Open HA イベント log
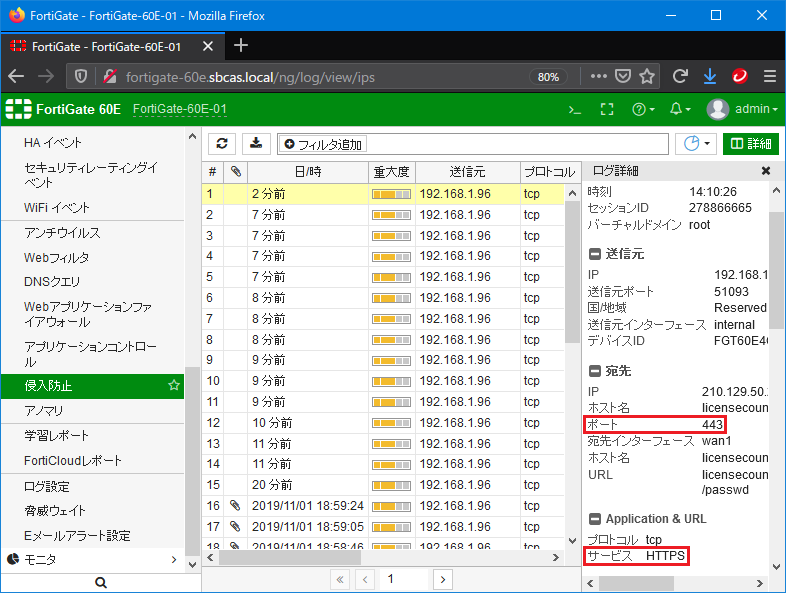The image size is (786, 593). tap(53, 143)
